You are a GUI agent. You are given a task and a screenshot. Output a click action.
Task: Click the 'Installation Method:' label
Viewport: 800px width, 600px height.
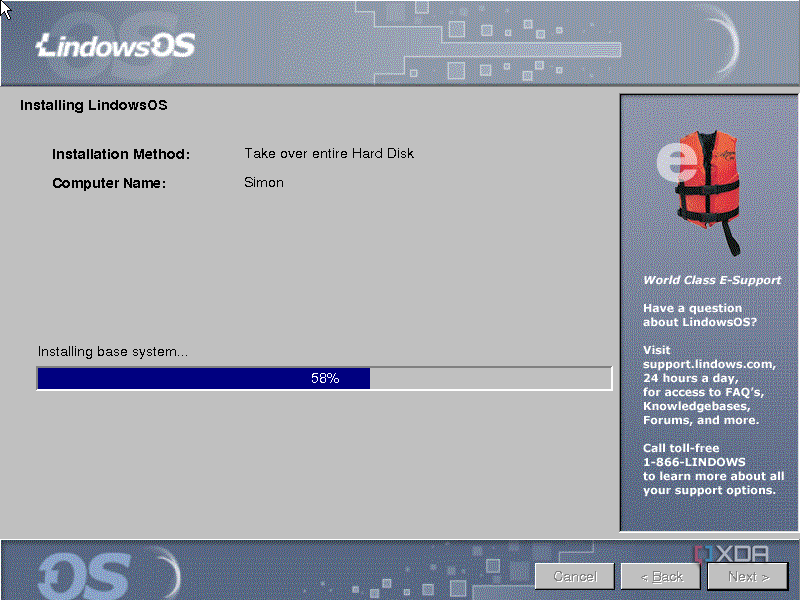point(121,154)
